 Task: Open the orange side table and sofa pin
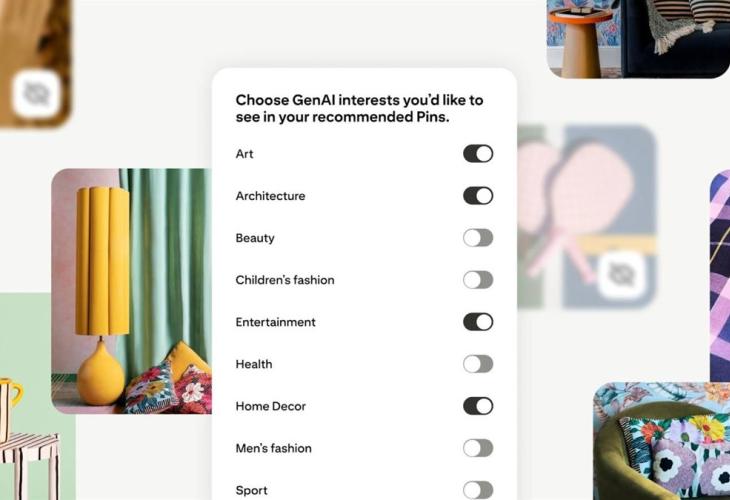tap(638, 39)
